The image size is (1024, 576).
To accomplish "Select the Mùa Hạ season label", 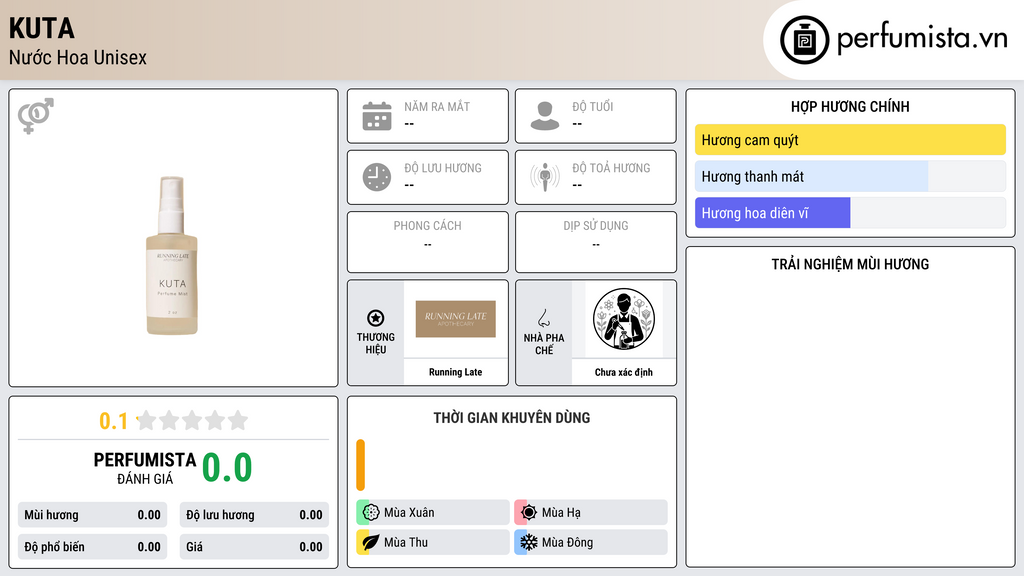I will click(x=561, y=513).
